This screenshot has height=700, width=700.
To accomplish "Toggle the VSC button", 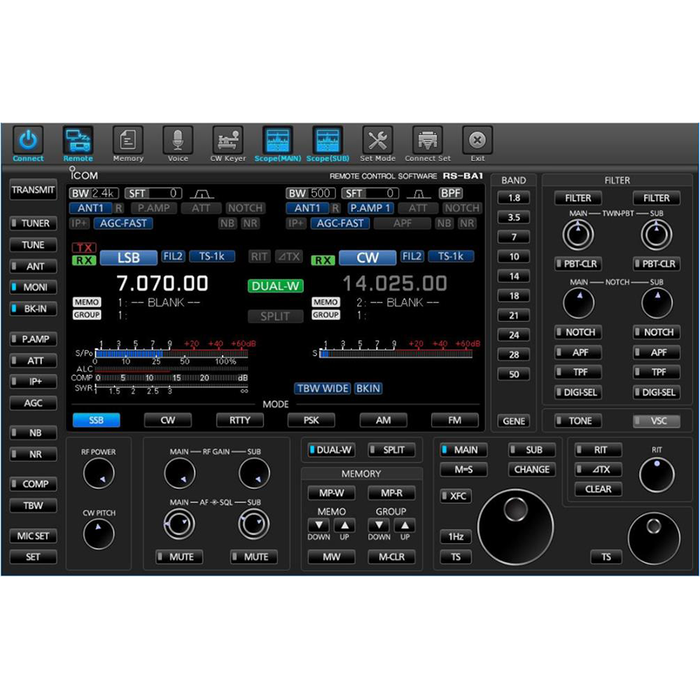I will tap(657, 421).
